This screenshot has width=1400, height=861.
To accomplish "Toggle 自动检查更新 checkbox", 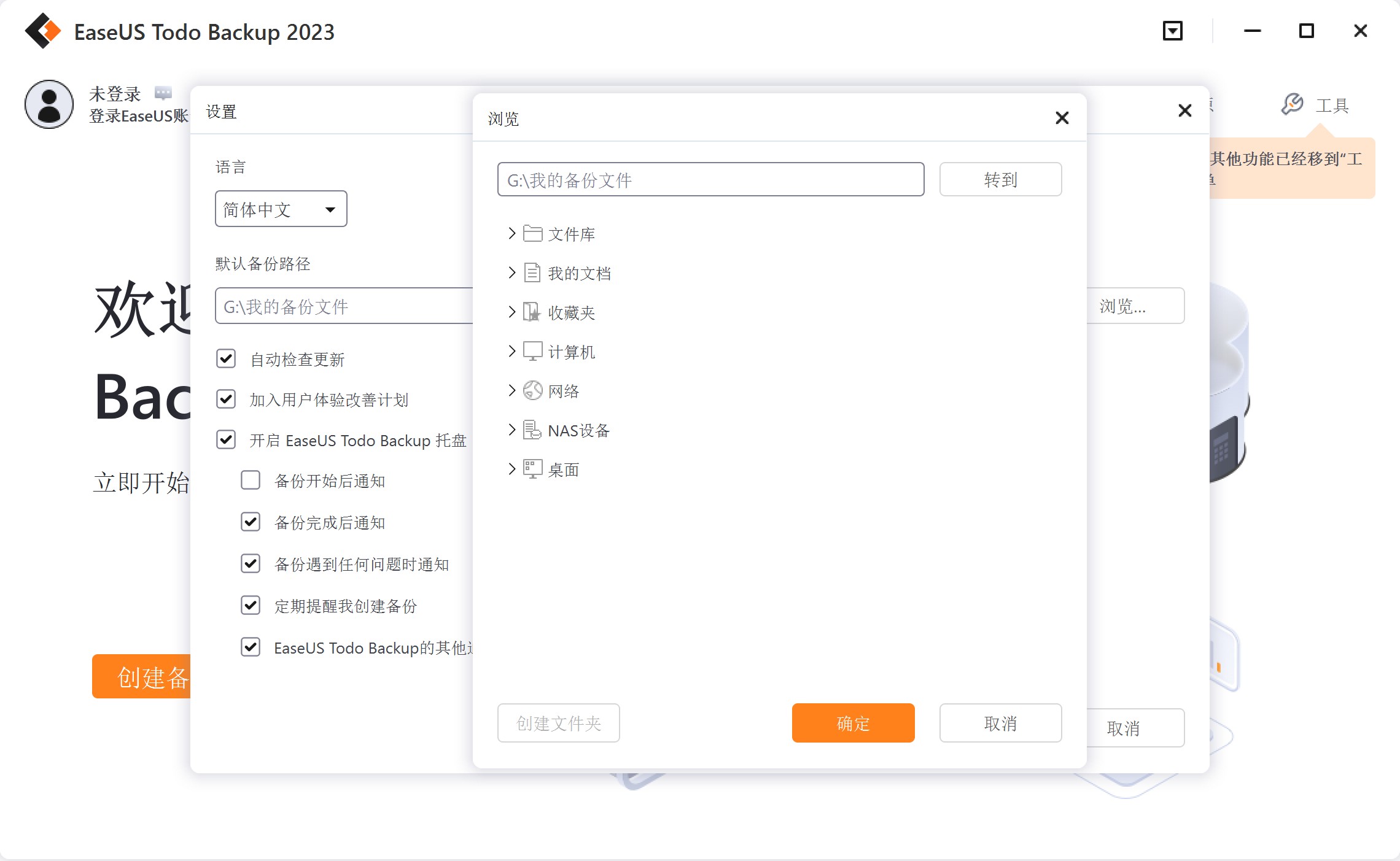I will [226, 358].
